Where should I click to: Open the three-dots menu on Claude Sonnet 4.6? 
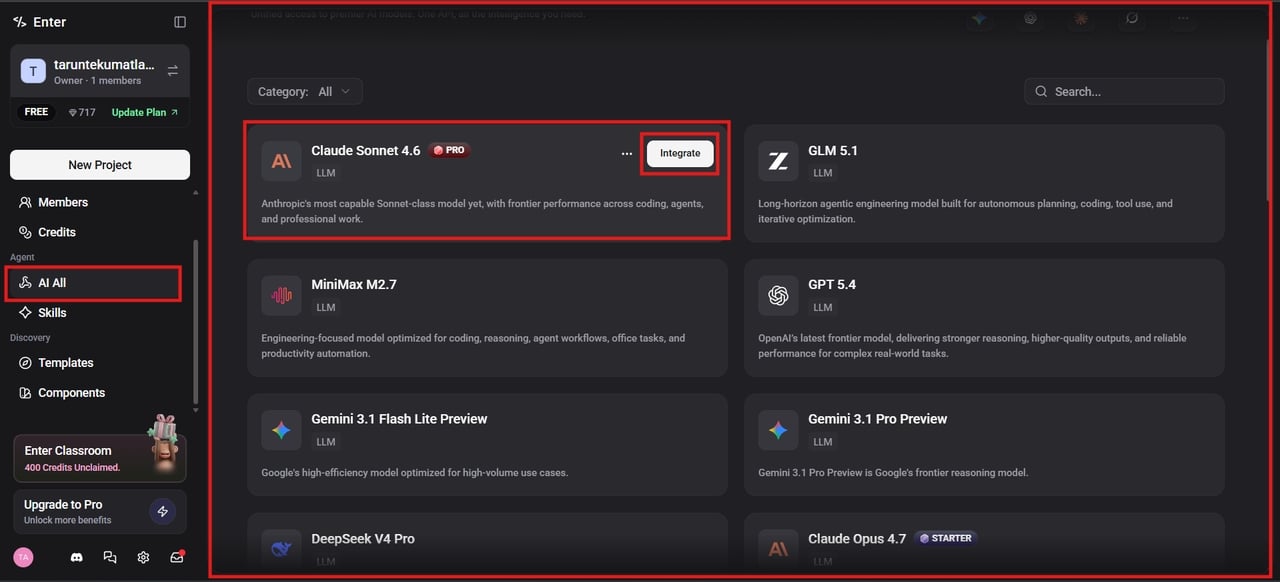coord(627,154)
